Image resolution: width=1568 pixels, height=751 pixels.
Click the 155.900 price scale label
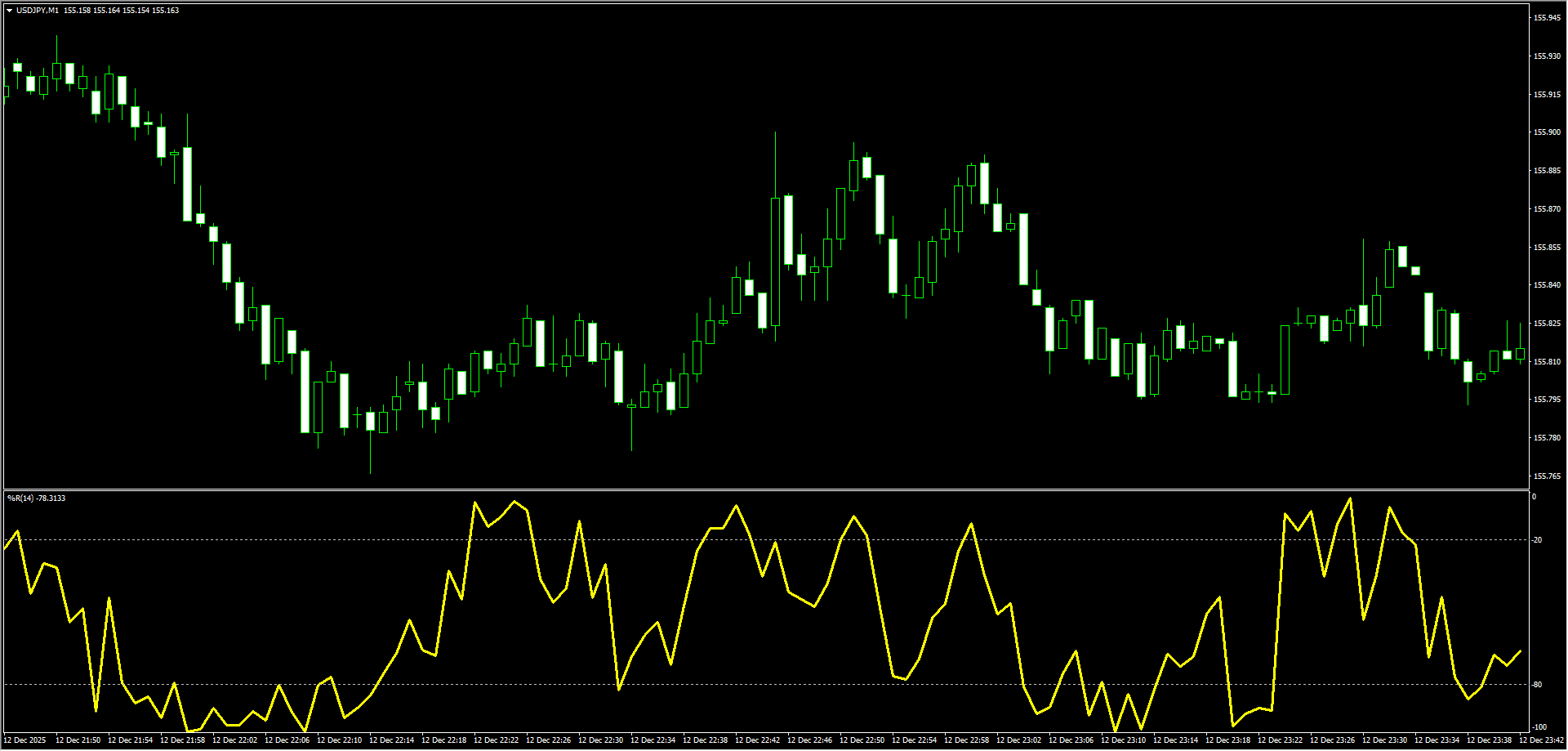point(1547,132)
